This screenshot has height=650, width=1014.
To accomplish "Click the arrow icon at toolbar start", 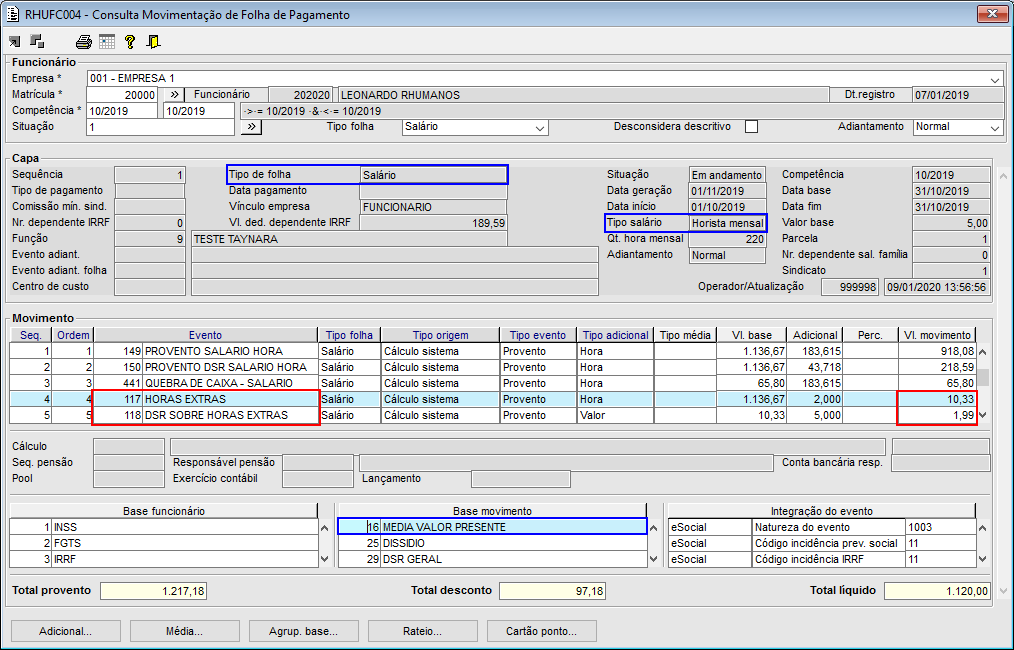I will click(x=15, y=41).
